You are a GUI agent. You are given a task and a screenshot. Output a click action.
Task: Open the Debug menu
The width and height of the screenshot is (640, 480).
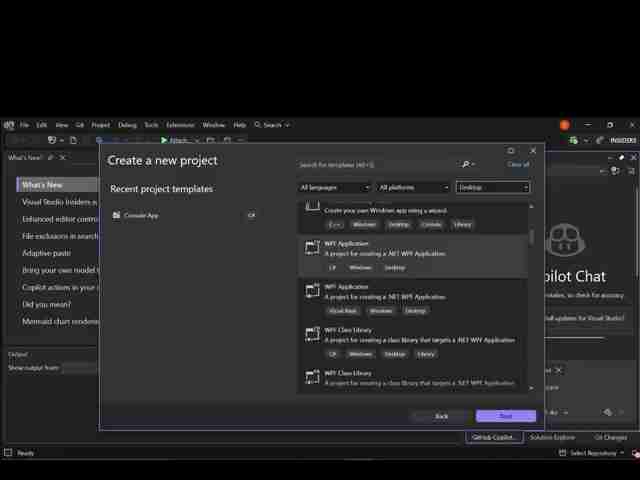click(x=127, y=125)
